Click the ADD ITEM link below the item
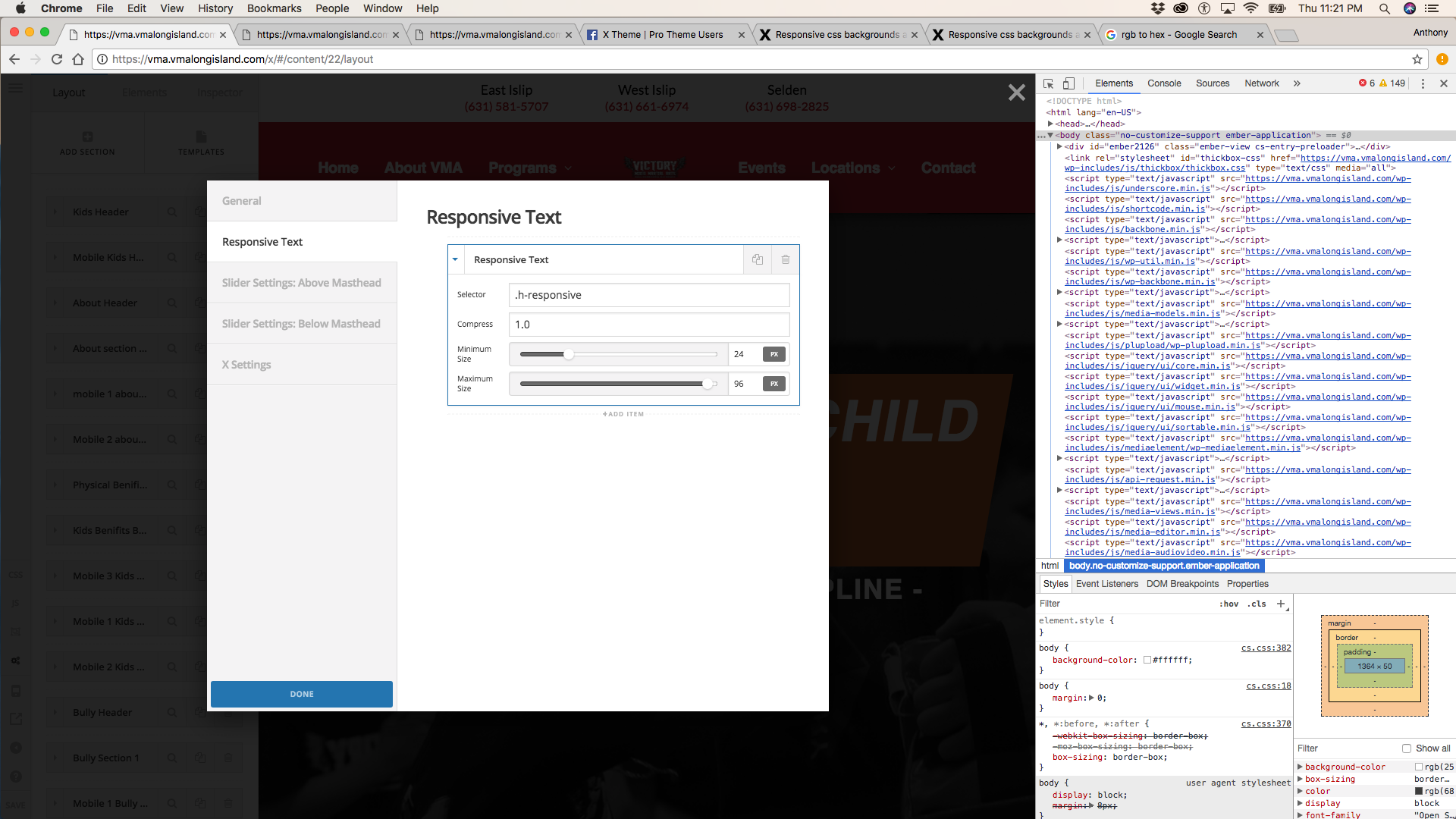 tap(623, 414)
